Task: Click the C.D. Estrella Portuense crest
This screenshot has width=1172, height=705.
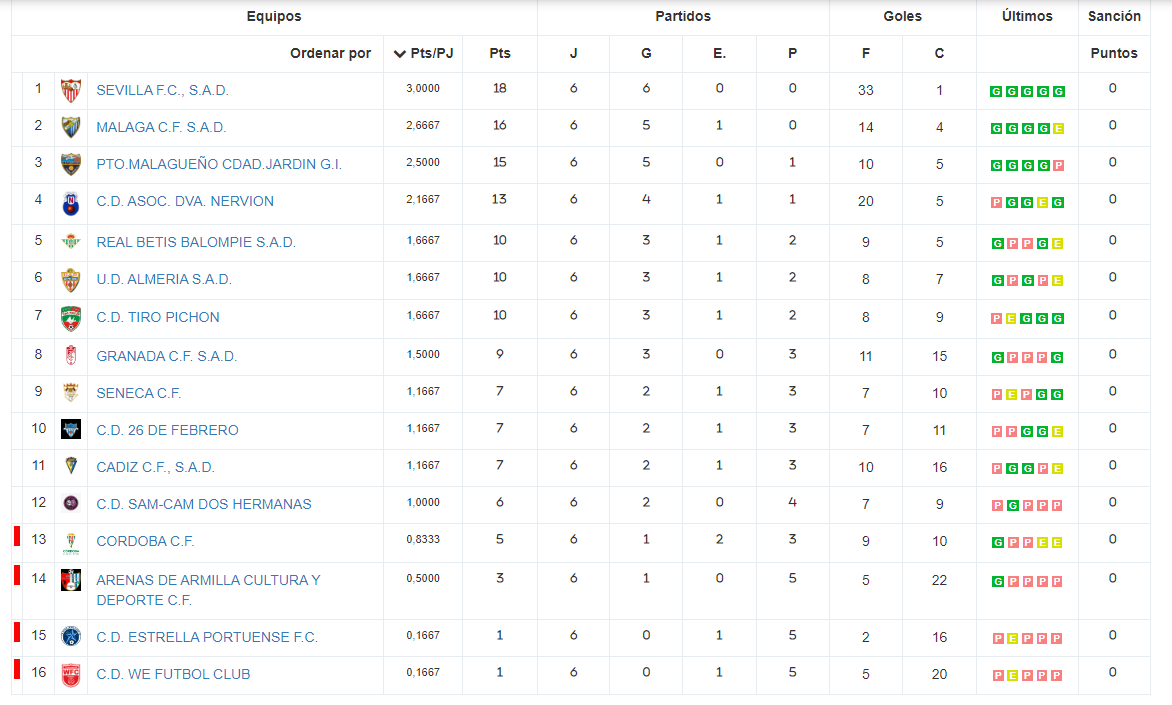Action: 71,637
